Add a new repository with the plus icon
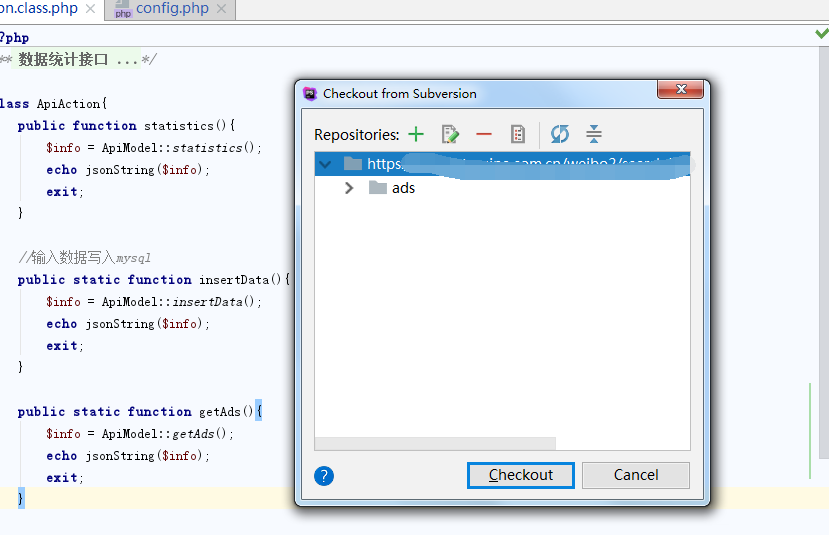 point(416,134)
